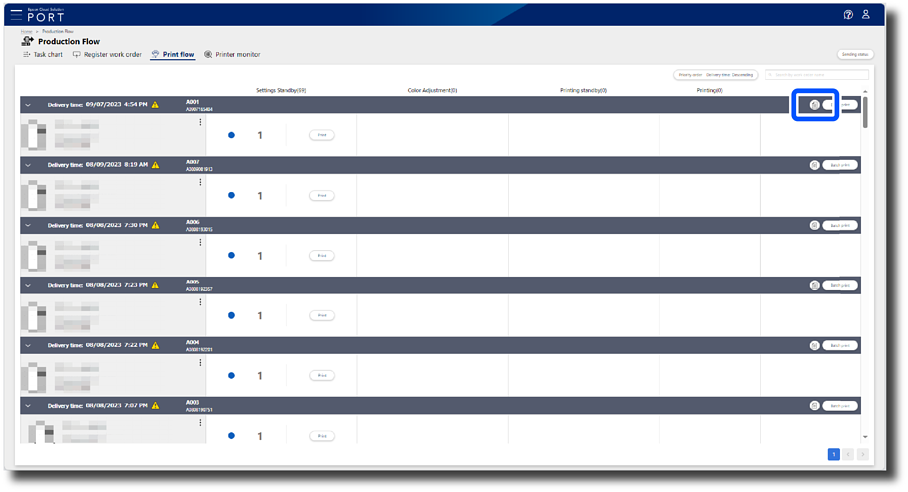Open the Register work order tab
The width and height of the screenshot is (908, 492).
click(109, 55)
